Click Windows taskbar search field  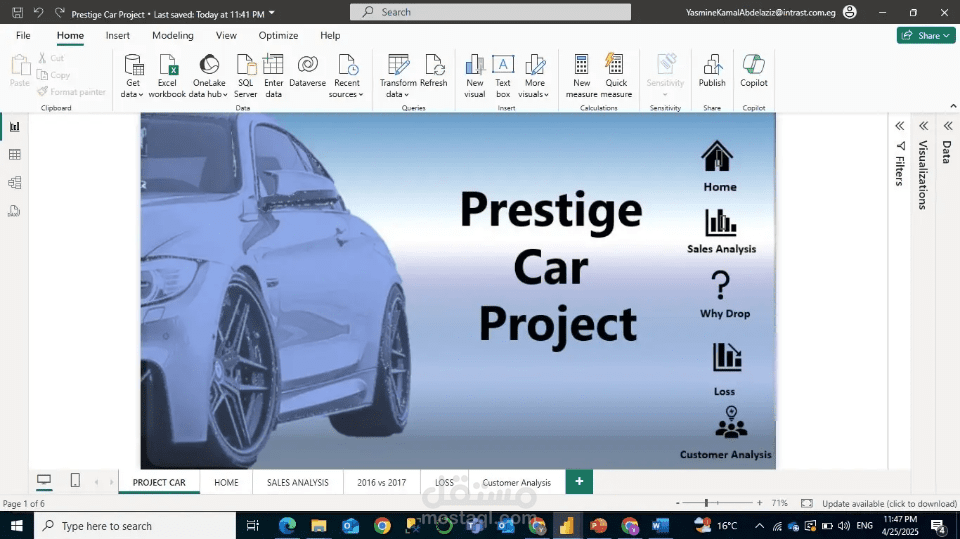pos(135,526)
